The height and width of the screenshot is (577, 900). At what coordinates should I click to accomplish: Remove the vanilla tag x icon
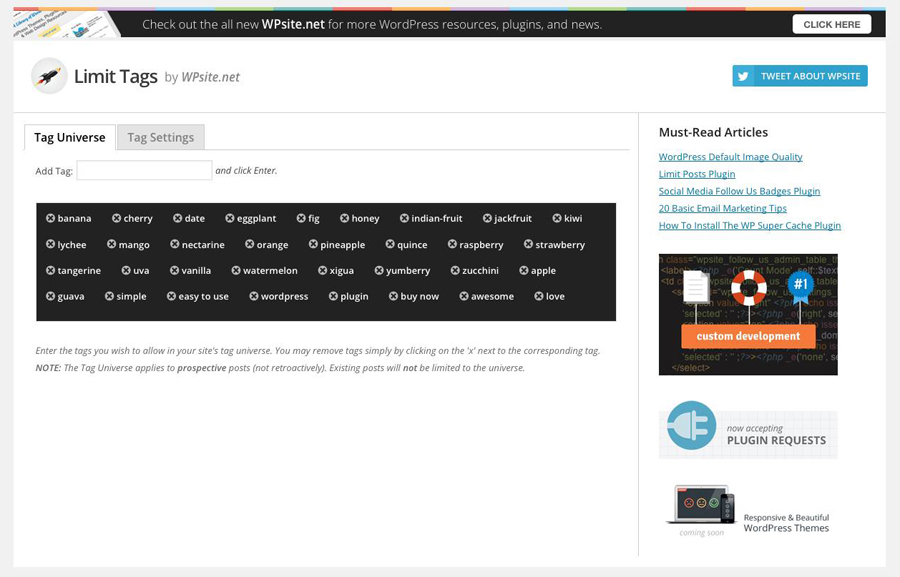(174, 270)
